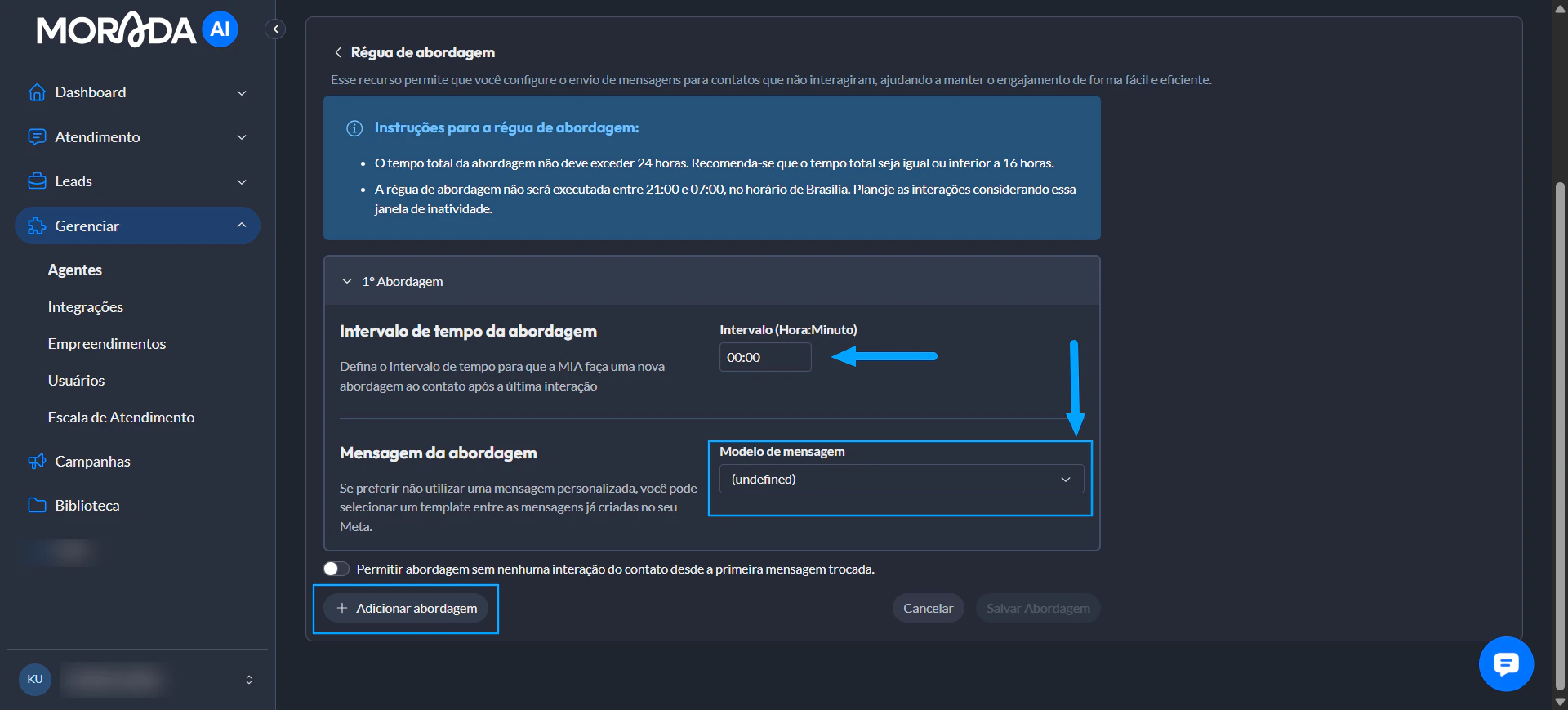
Task: Click the Gerenciar puzzle icon
Action: point(37,226)
